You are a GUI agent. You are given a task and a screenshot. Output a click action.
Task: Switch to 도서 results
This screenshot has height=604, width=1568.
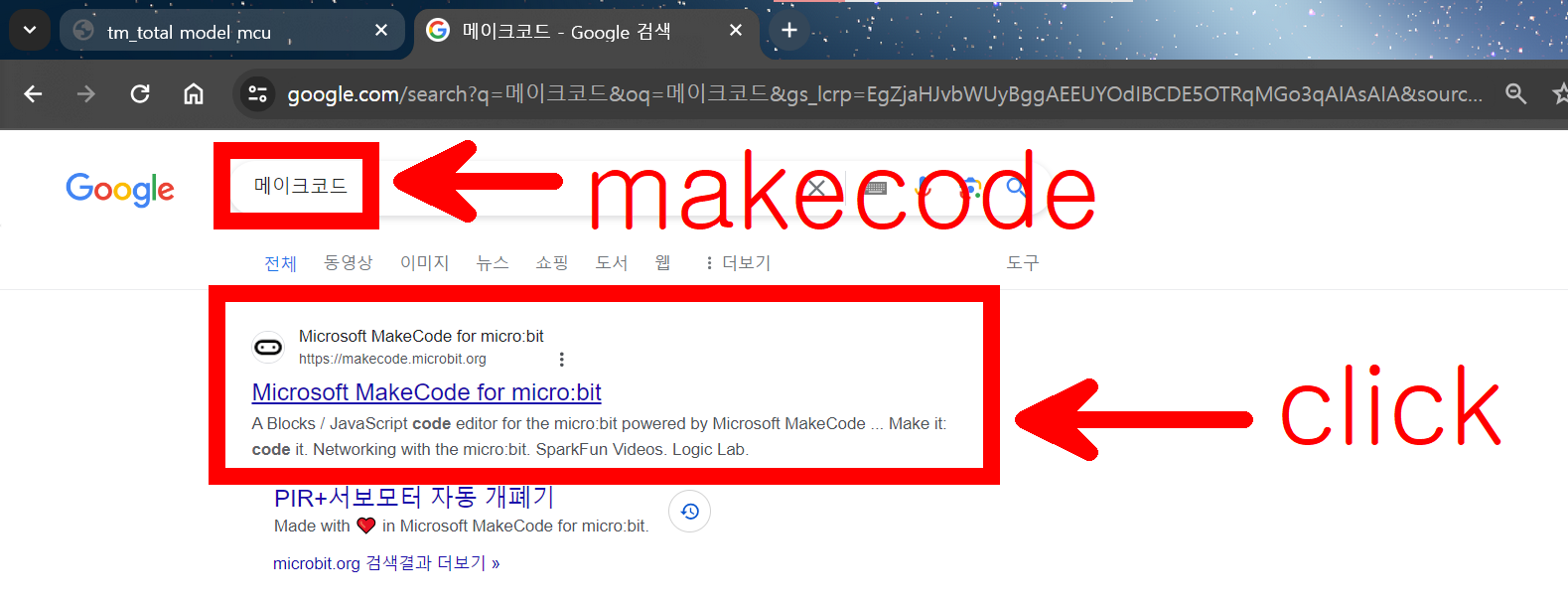coord(612,263)
